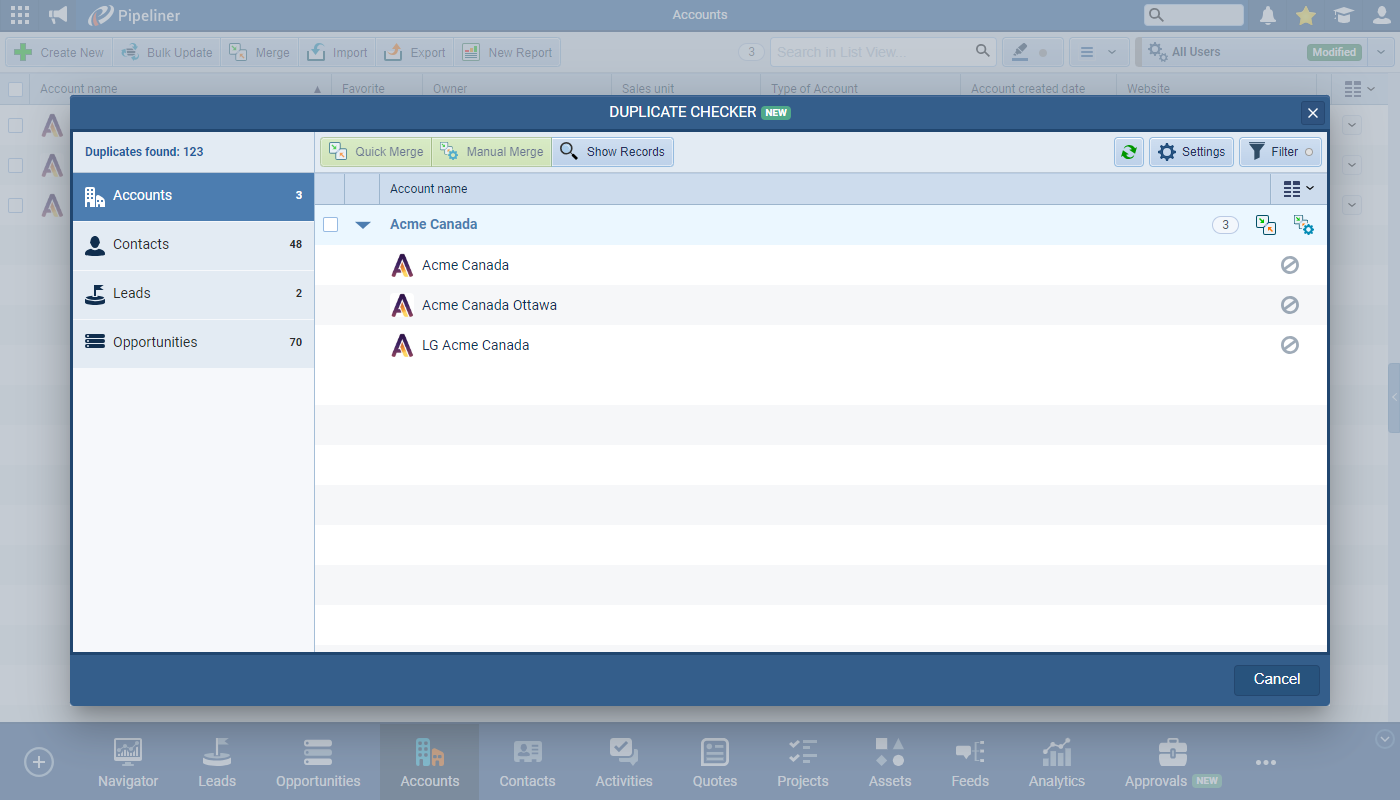Exclude LG Acme Canada from duplicates
The image size is (1400, 800).
(1290, 345)
